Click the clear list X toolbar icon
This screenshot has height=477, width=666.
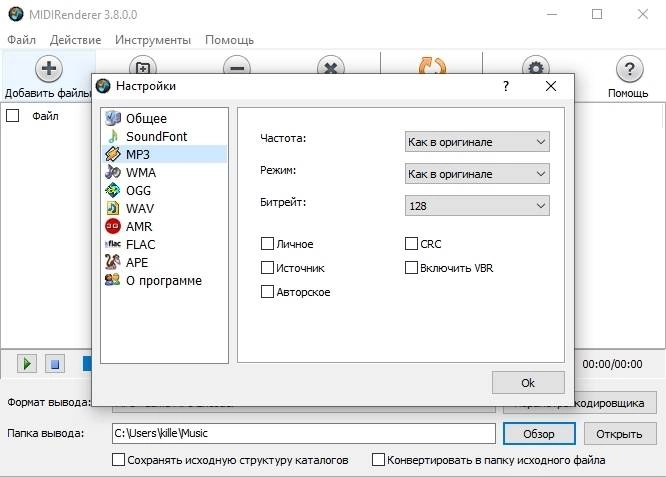click(331, 65)
